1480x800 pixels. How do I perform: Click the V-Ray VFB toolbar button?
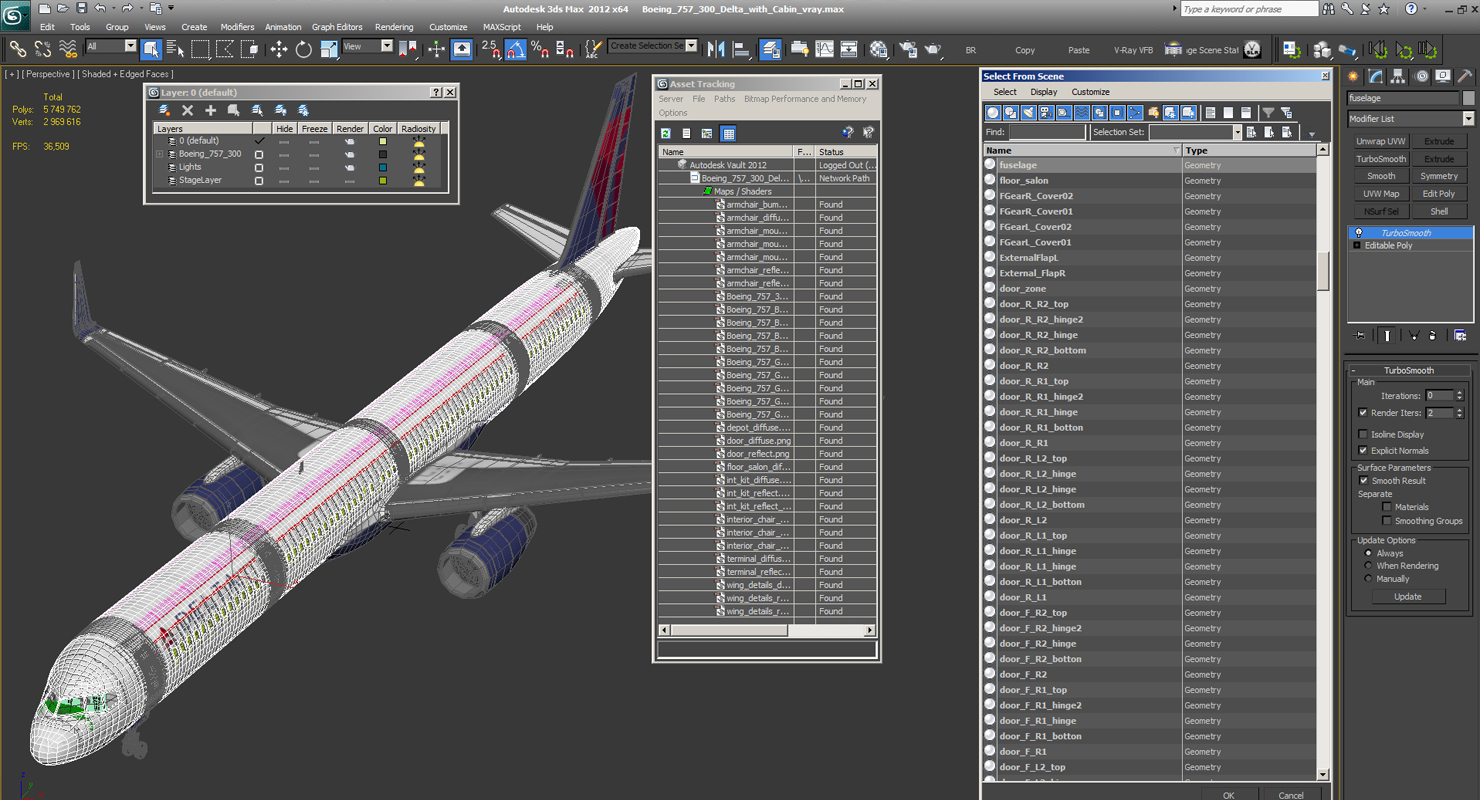(1133, 50)
